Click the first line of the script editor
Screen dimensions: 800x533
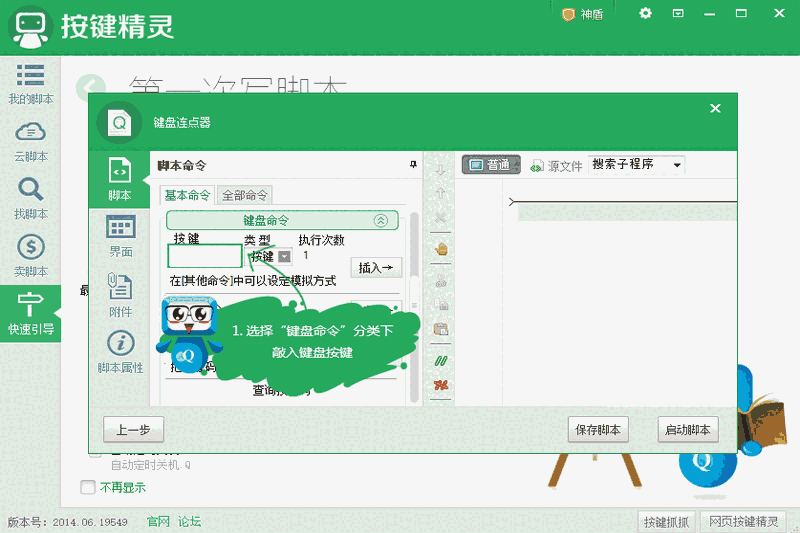[x=627, y=212]
